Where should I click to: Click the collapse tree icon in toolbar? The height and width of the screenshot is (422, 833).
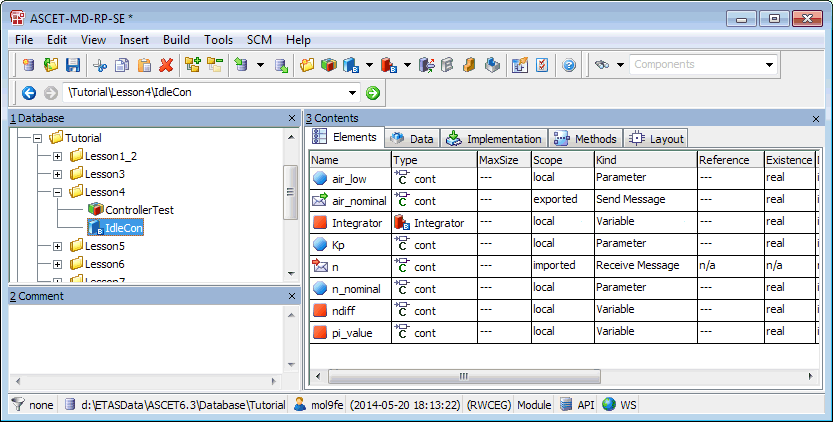[215, 65]
